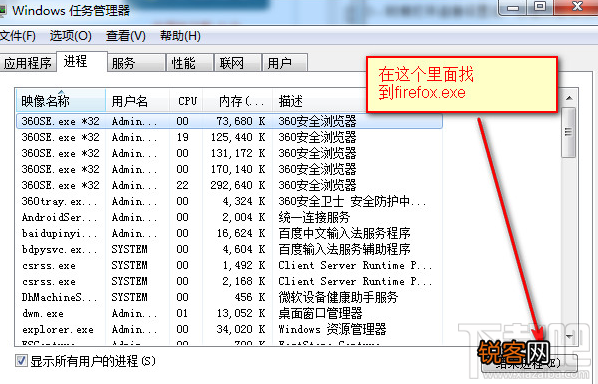Click SYSTEM user of bdpysvc row

pos(129,249)
